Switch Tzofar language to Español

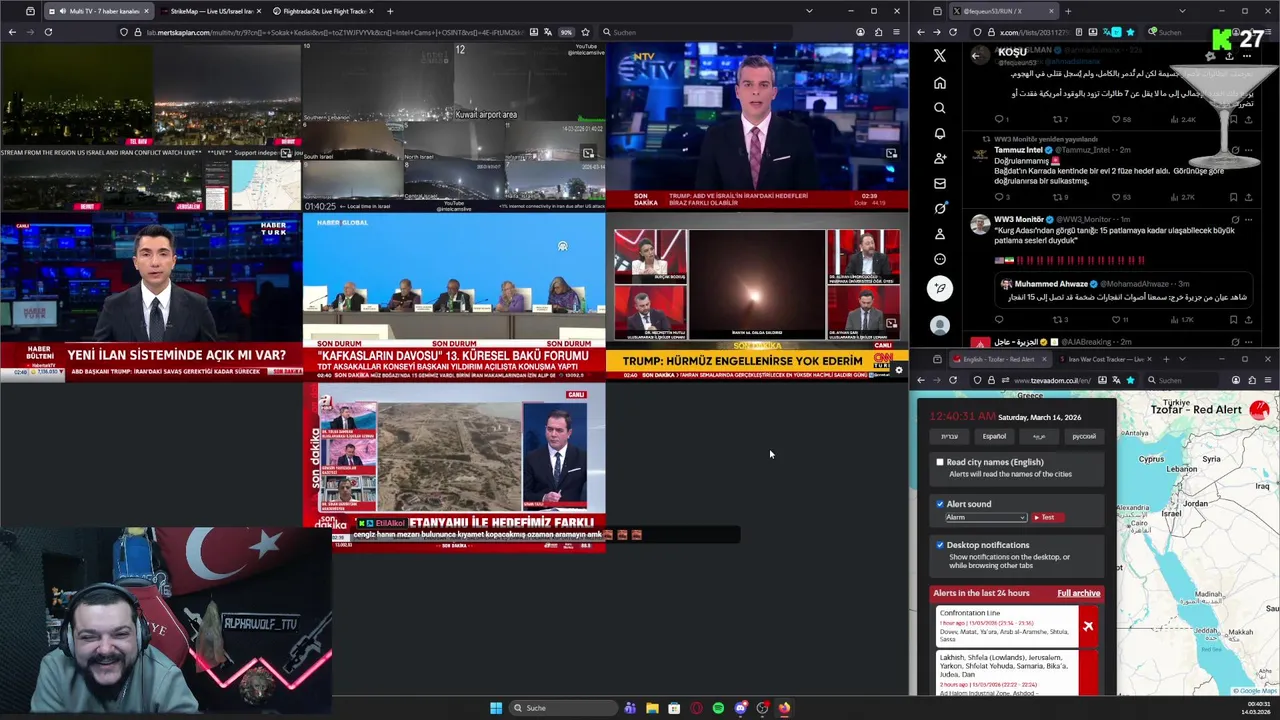[x=994, y=436]
